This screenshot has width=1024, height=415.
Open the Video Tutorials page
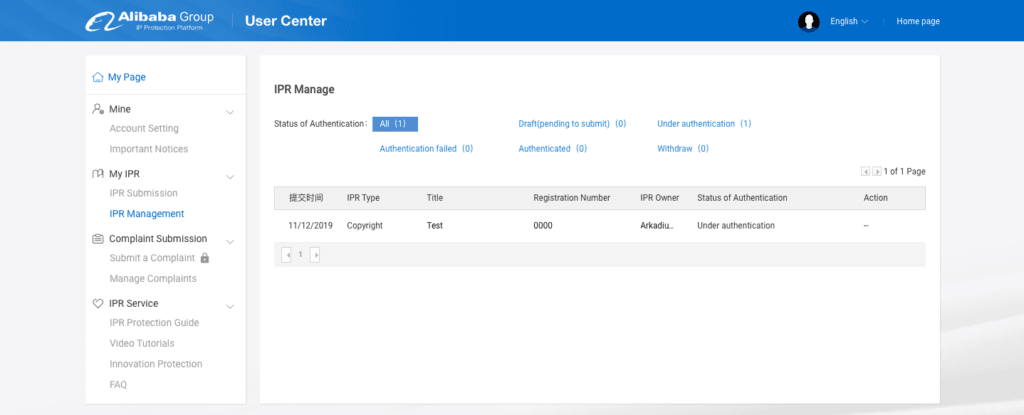point(142,343)
